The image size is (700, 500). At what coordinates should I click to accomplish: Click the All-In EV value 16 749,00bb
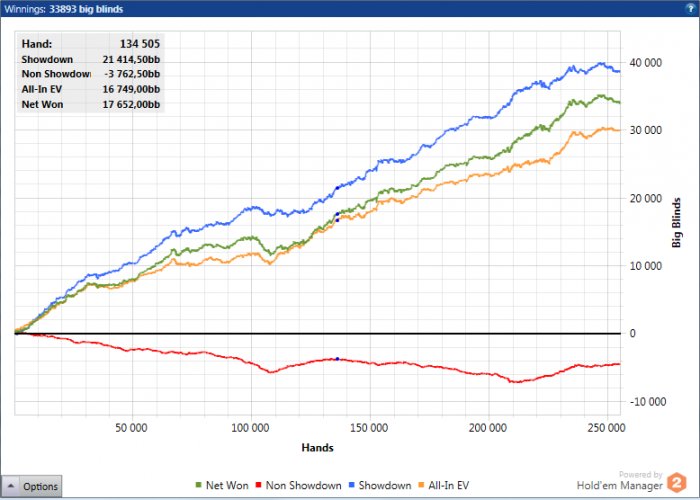tap(131, 89)
